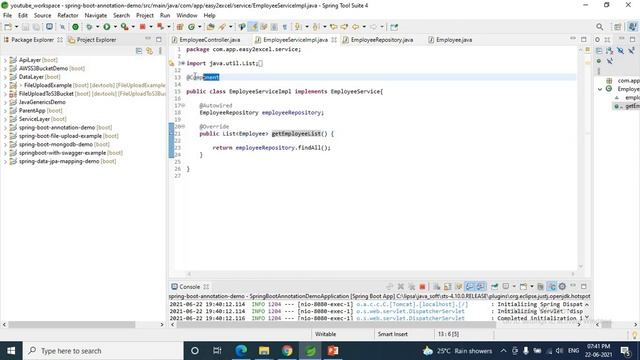Click 'Writable' in status bar
This screenshot has height=360, width=640.
click(x=326, y=334)
